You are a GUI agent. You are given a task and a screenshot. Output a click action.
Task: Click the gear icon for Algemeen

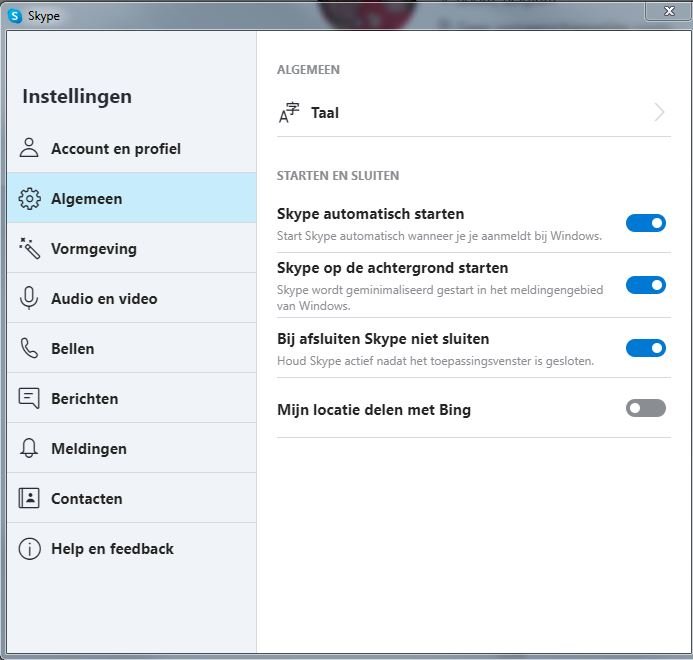[x=29, y=198]
